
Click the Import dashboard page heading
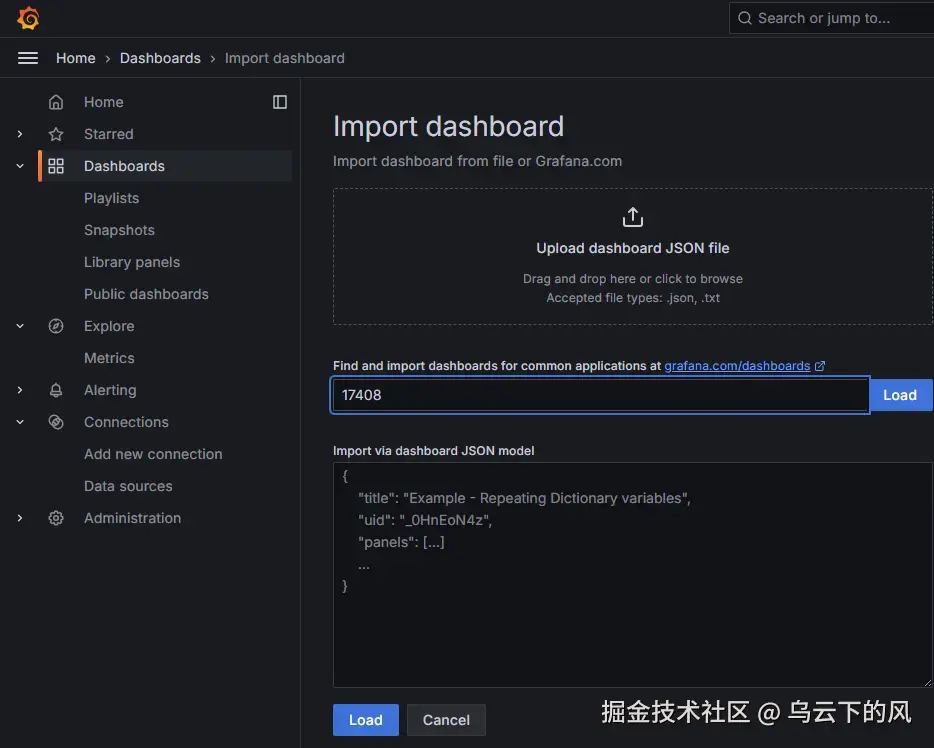pyautogui.click(x=449, y=126)
